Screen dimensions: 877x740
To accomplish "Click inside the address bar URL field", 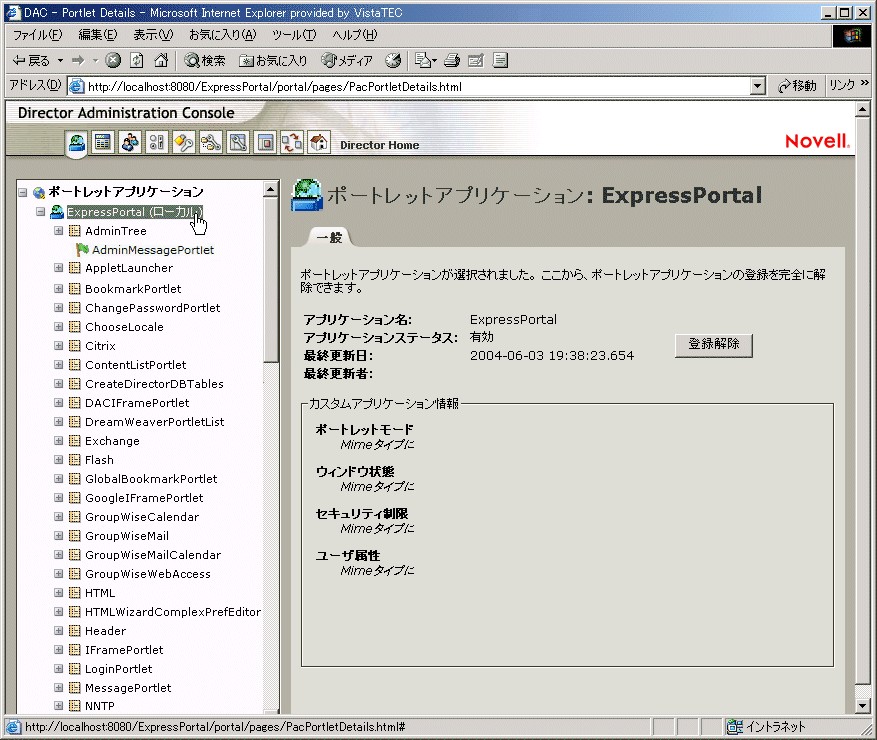I will [x=400, y=85].
